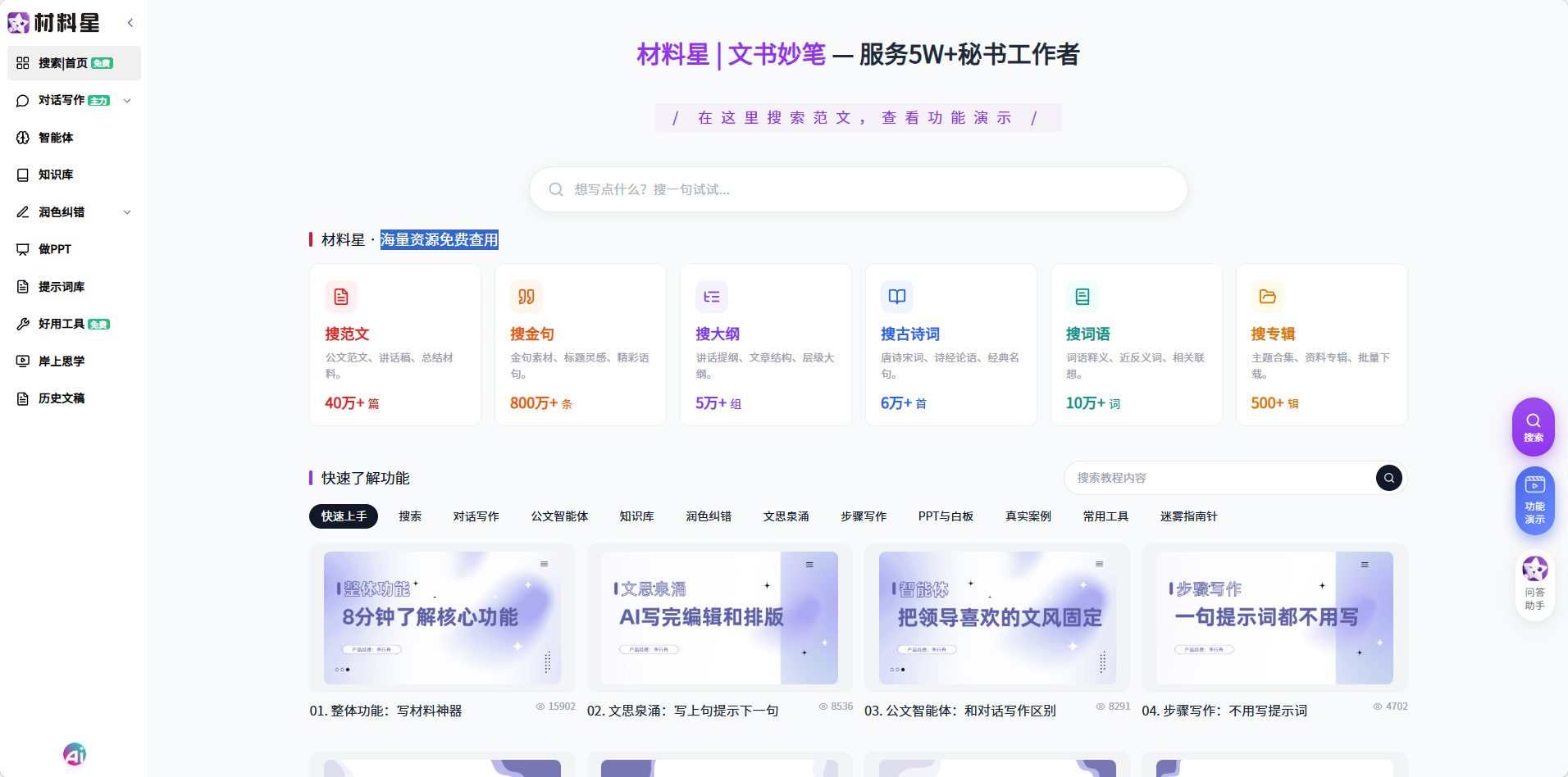Viewport: 1568px width, 777px height.
Task: Open video 把领导喜欢的文风固定
Action: pyautogui.click(x=997, y=618)
